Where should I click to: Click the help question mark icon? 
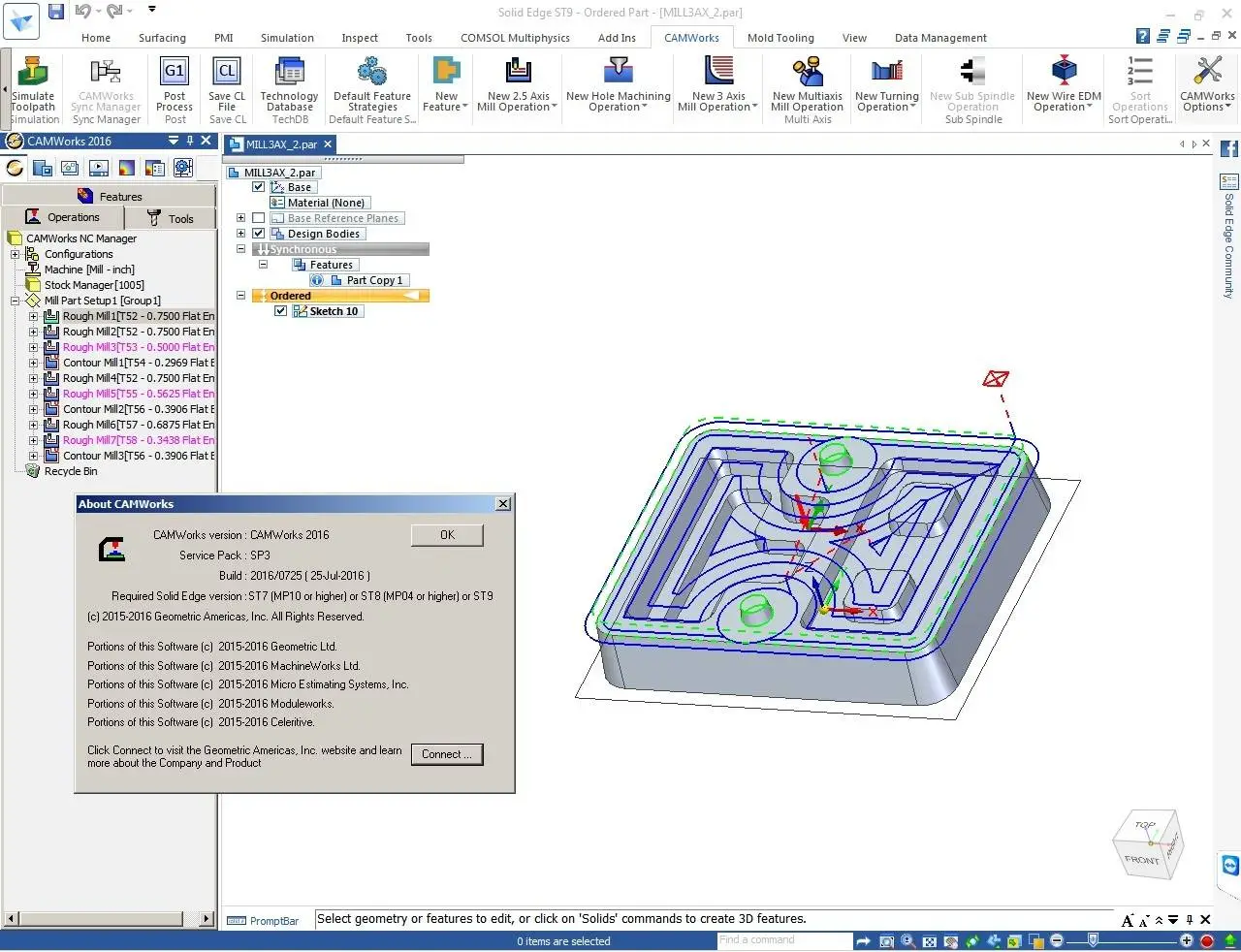(x=1143, y=36)
